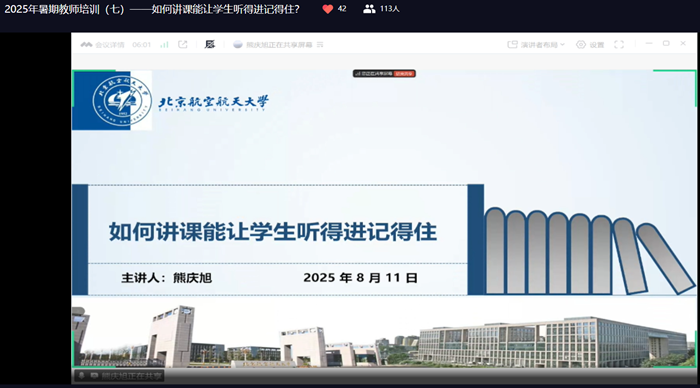
Task: Click the date 2025 年 8 月 11 日
Action: click(360, 278)
